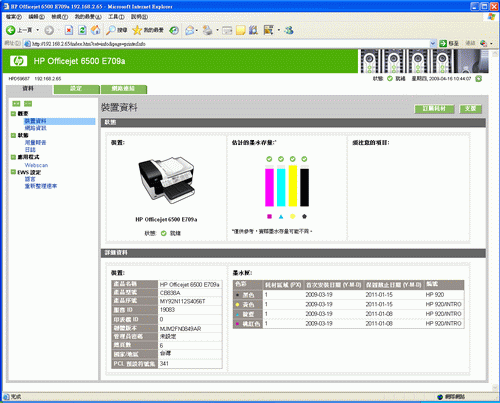Open the Mail icon dropdown arrow

[x=197, y=30]
